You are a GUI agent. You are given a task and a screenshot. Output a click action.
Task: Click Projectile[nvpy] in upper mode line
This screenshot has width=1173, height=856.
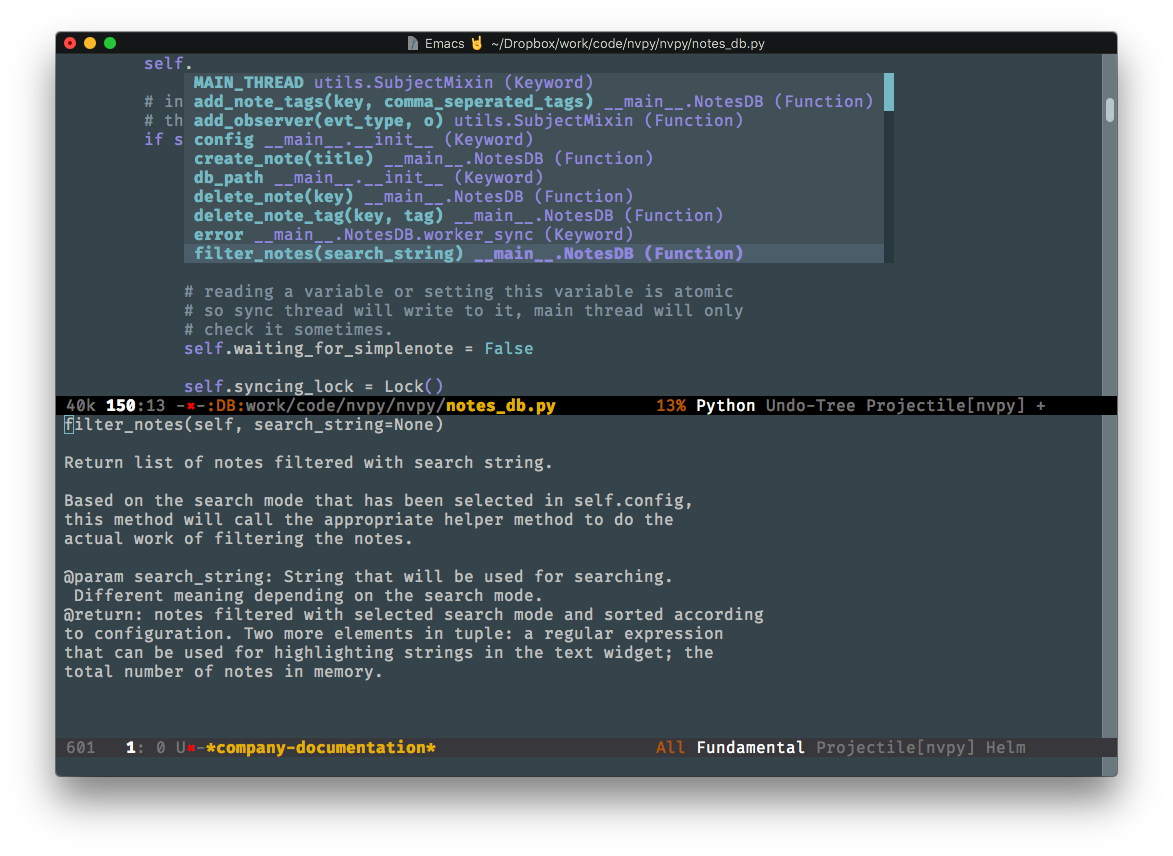(x=945, y=406)
